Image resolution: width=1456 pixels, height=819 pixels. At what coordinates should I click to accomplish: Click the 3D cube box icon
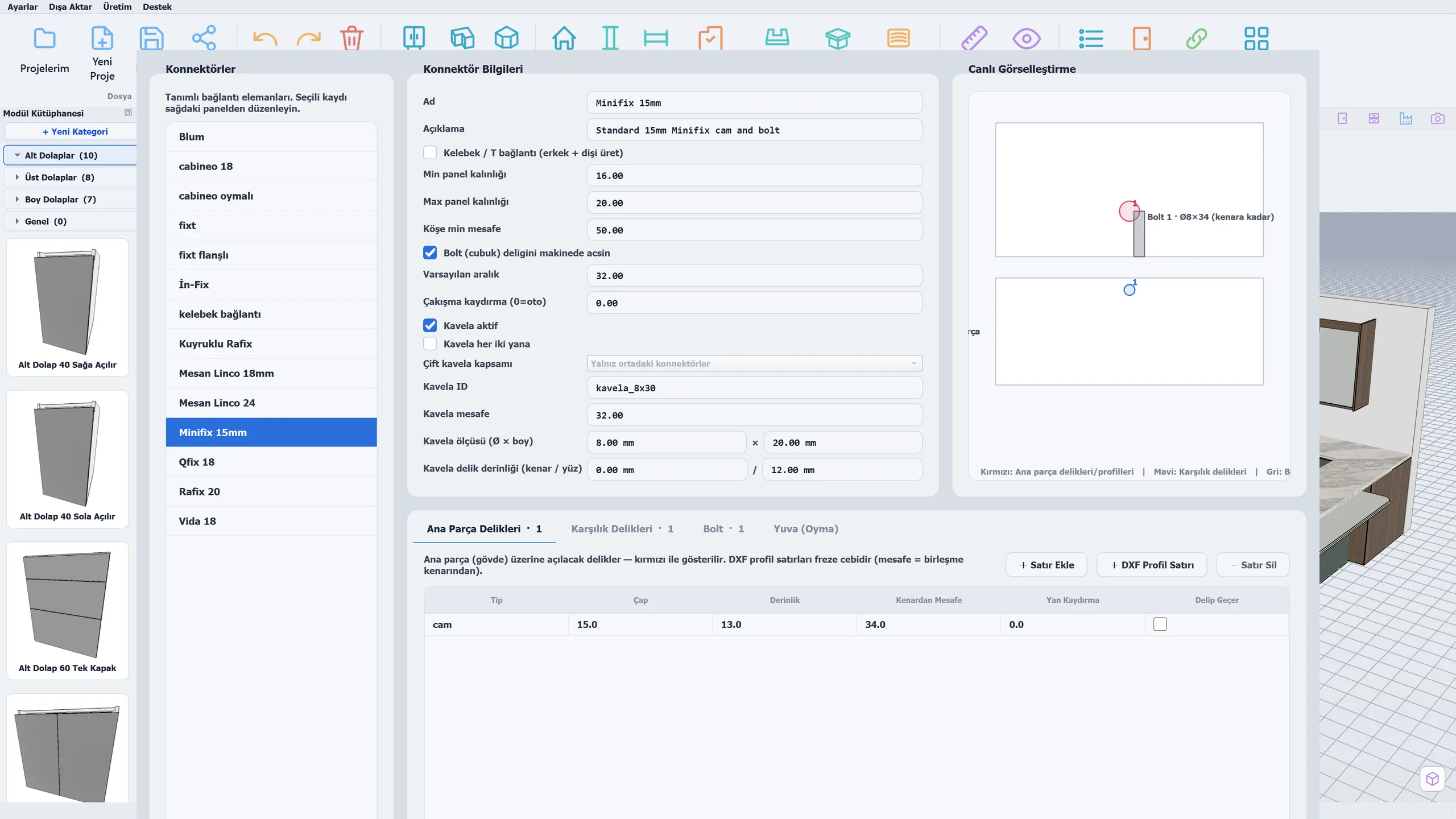[506, 38]
